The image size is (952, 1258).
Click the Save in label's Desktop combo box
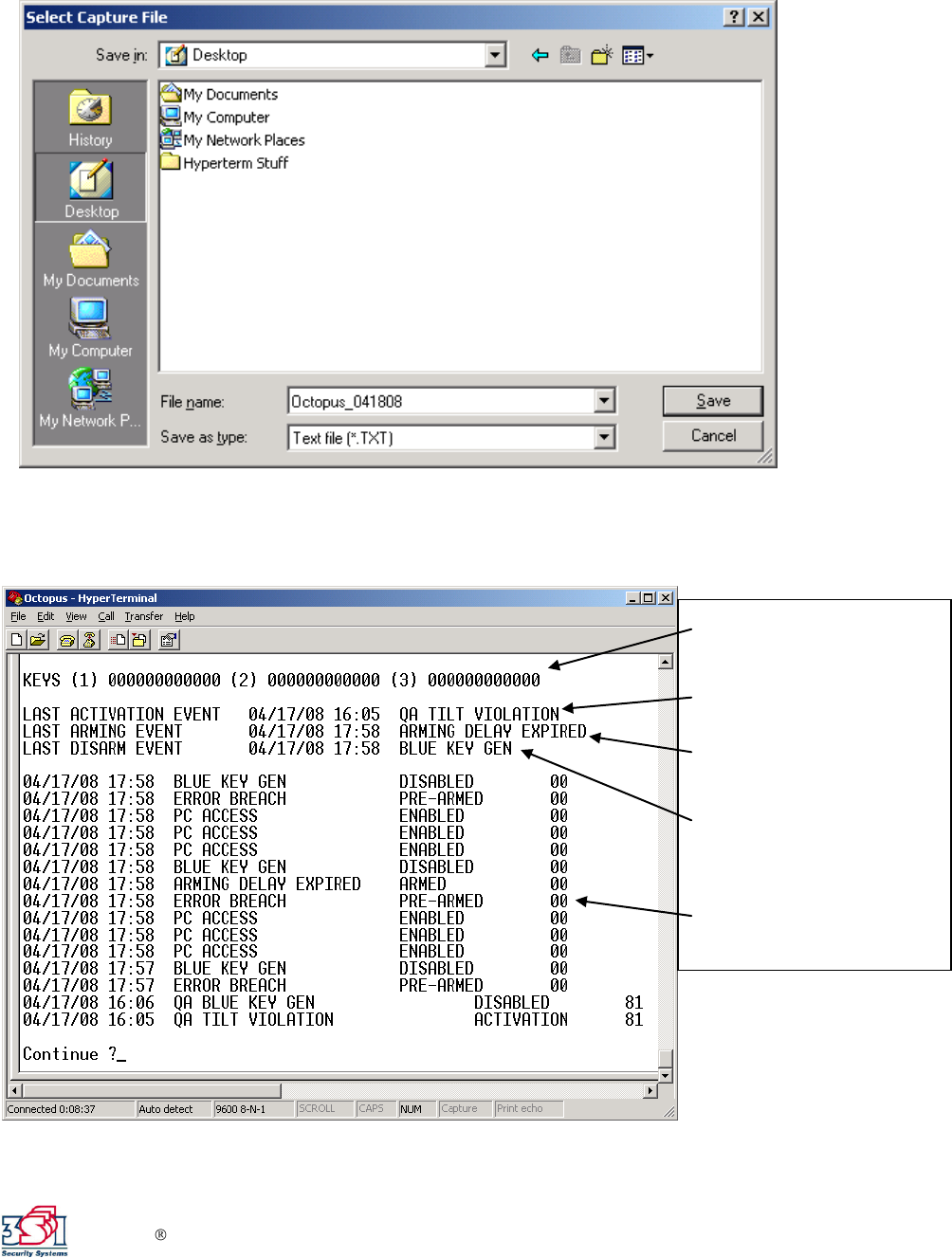pos(332,55)
